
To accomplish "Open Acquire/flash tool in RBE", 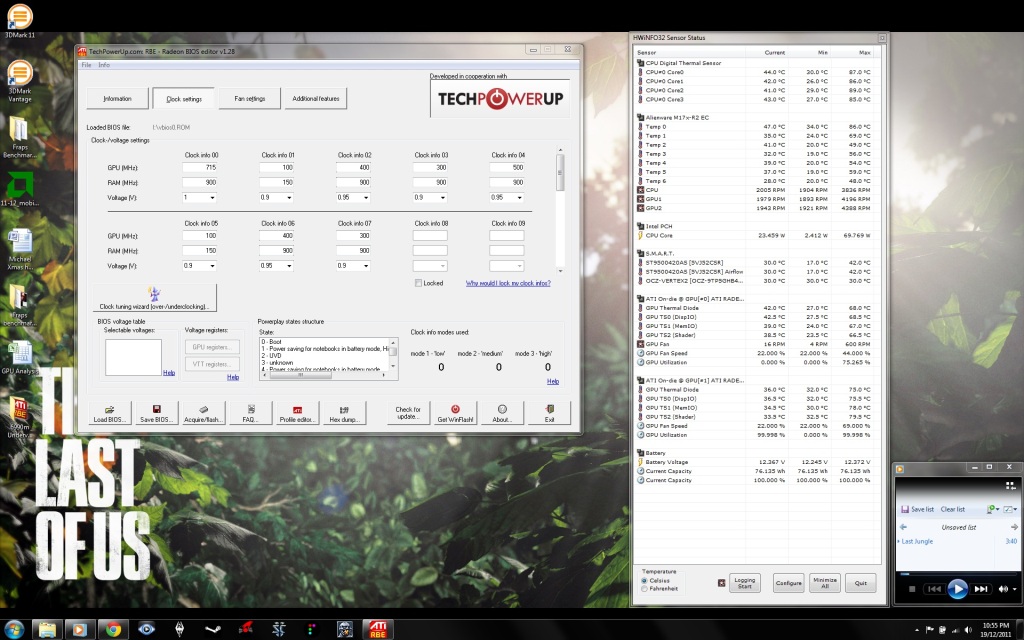I will click(203, 413).
